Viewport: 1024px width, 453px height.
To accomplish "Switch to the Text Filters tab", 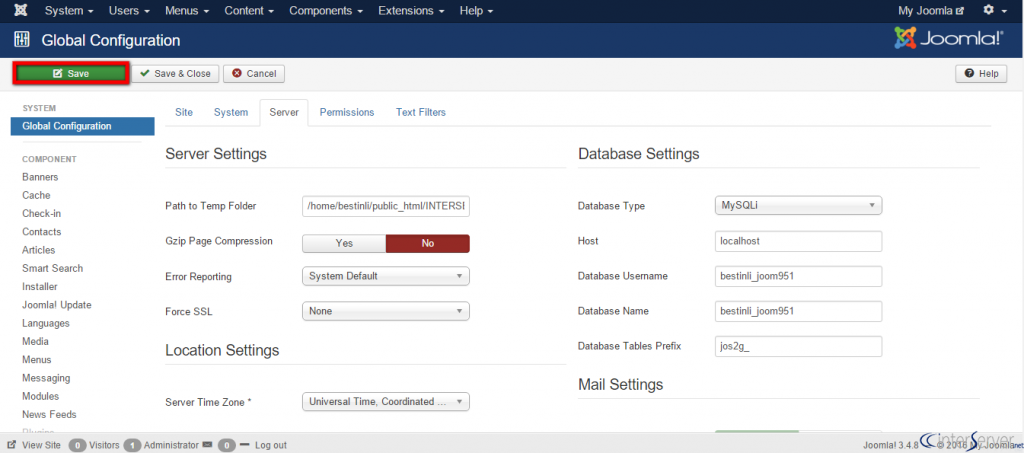I will pyautogui.click(x=421, y=112).
